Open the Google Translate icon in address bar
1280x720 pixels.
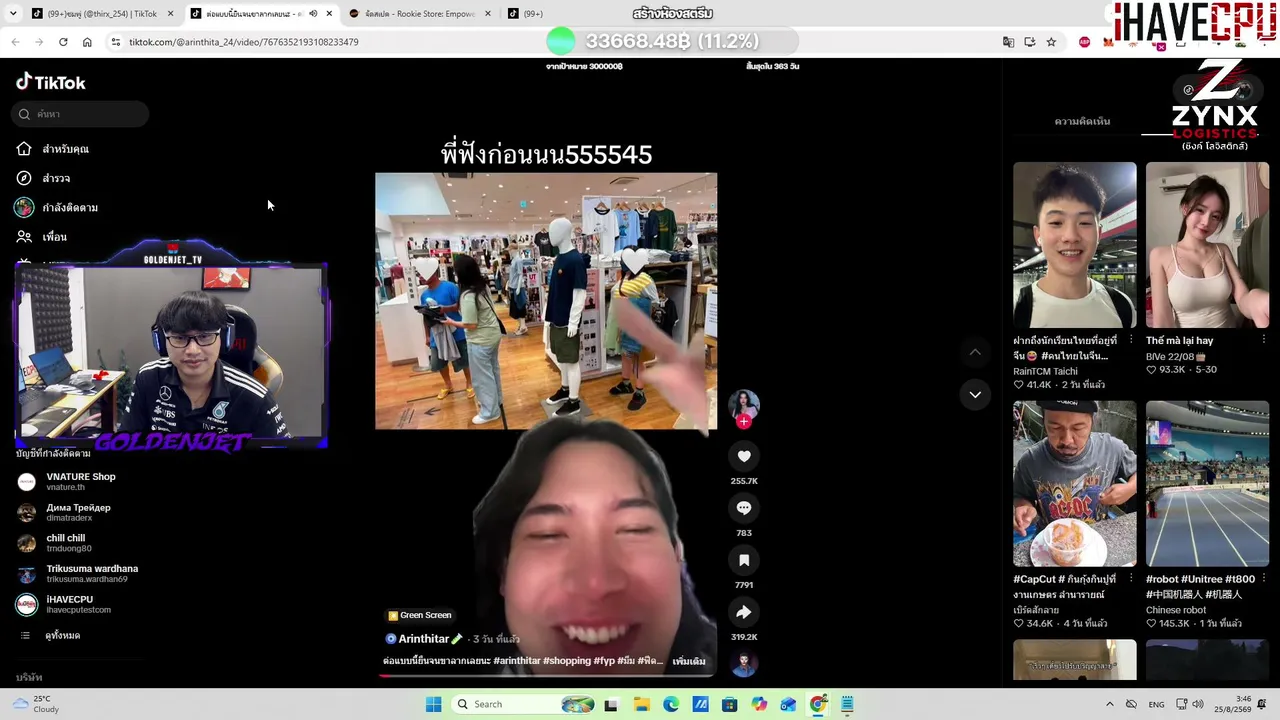(1008, 42)
